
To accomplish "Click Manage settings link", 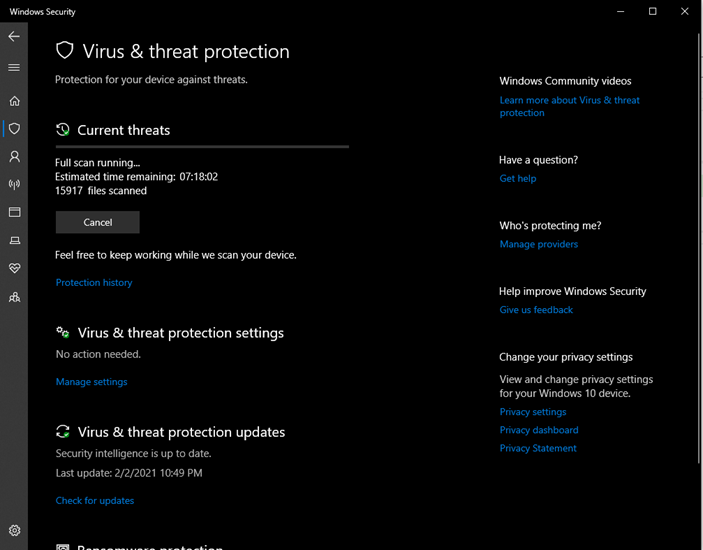I will 91,381.
